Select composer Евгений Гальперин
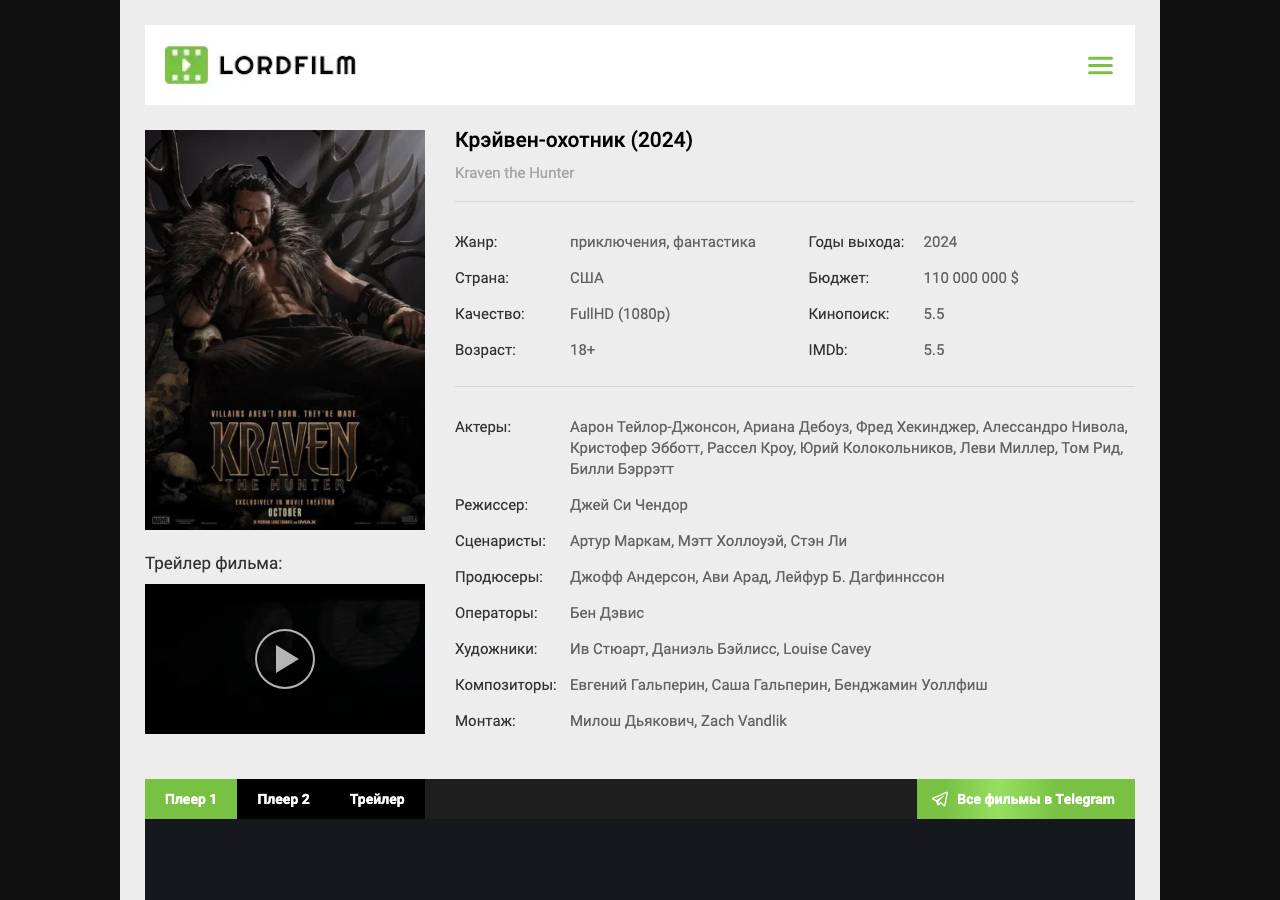 pos(638,685)
